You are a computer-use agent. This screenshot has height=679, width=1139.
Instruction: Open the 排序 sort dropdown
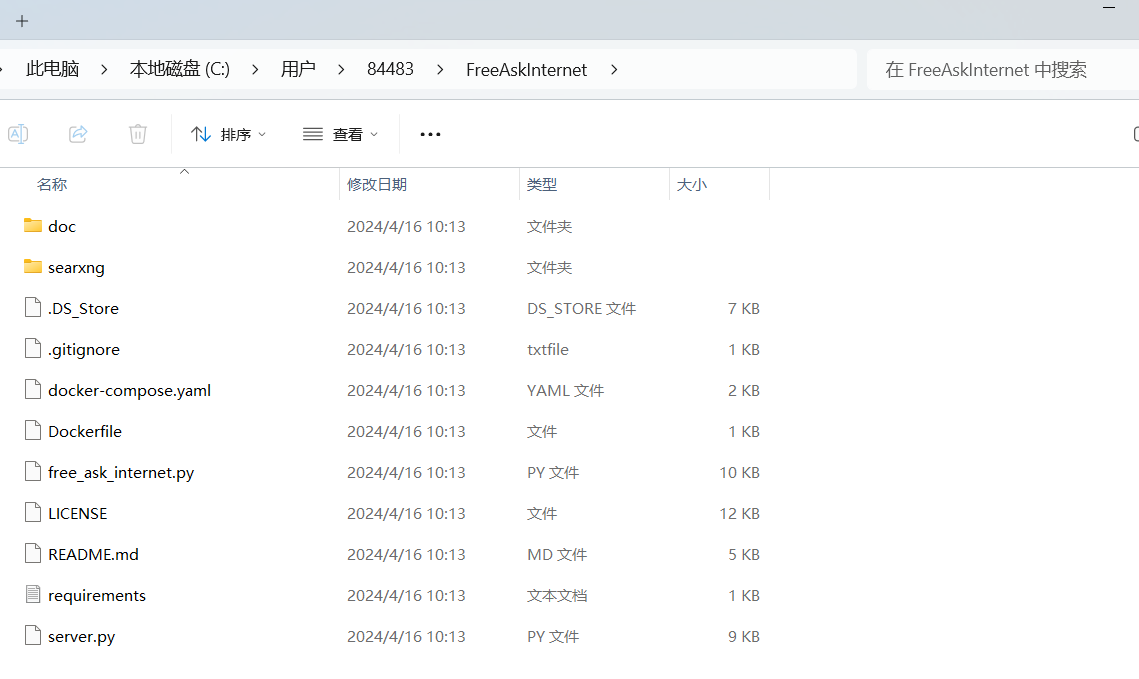click(x=229, y=134)
